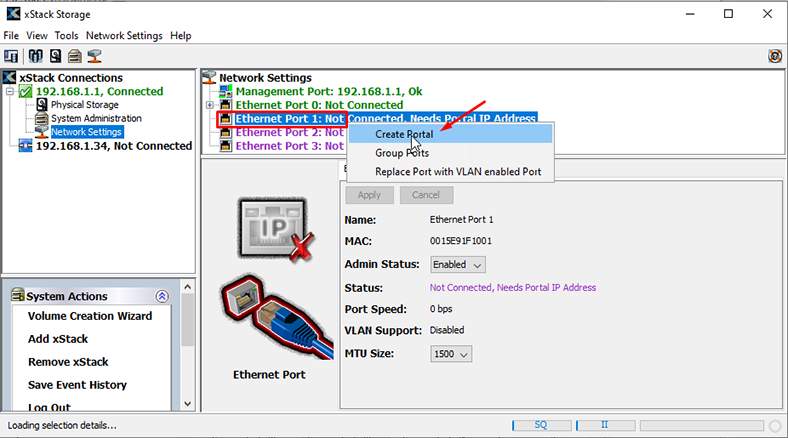Select Management Port: 192.168.1.1, Ok row
This screenshot has height=438, width=788.
click(329, 91)
